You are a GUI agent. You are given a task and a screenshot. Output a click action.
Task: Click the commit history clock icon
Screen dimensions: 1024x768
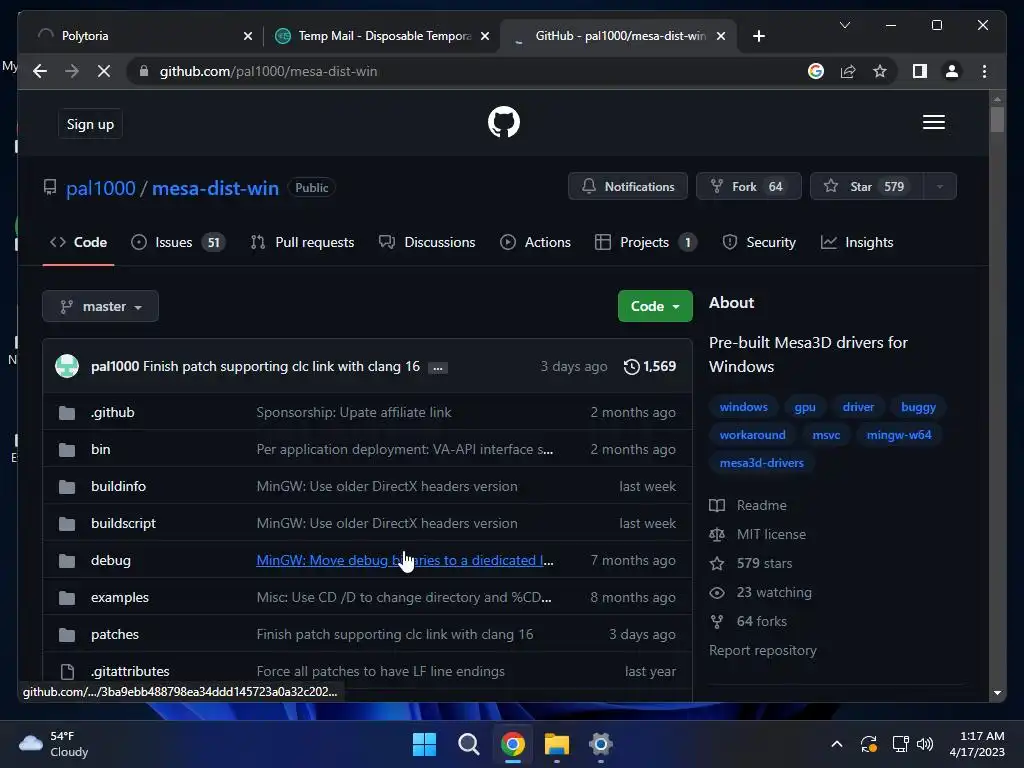coord(631,366)
